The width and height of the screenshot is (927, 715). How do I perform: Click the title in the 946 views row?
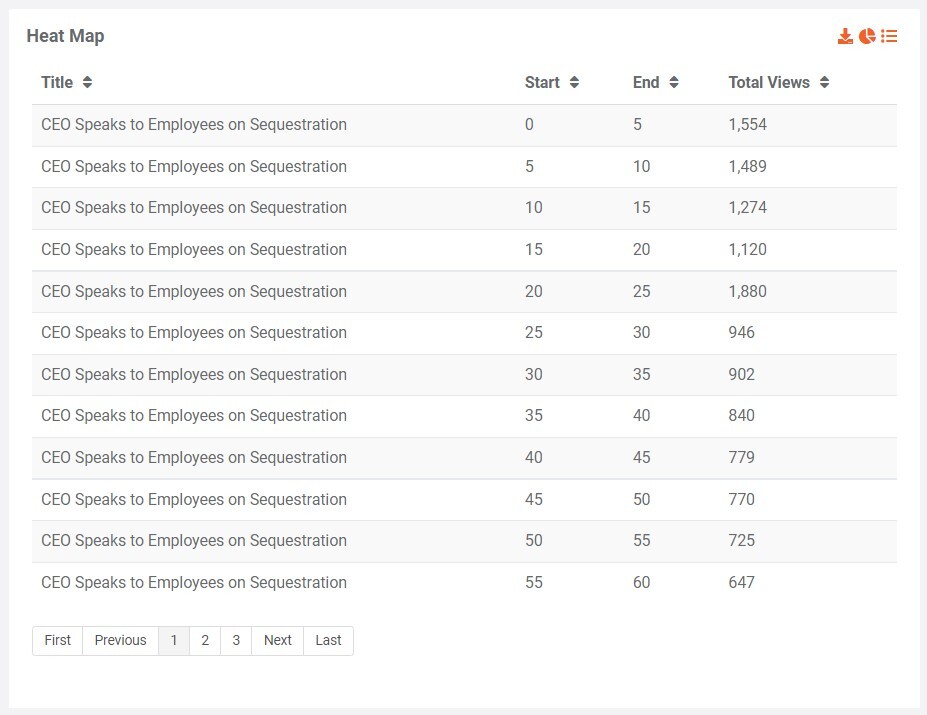coord(194,333)
